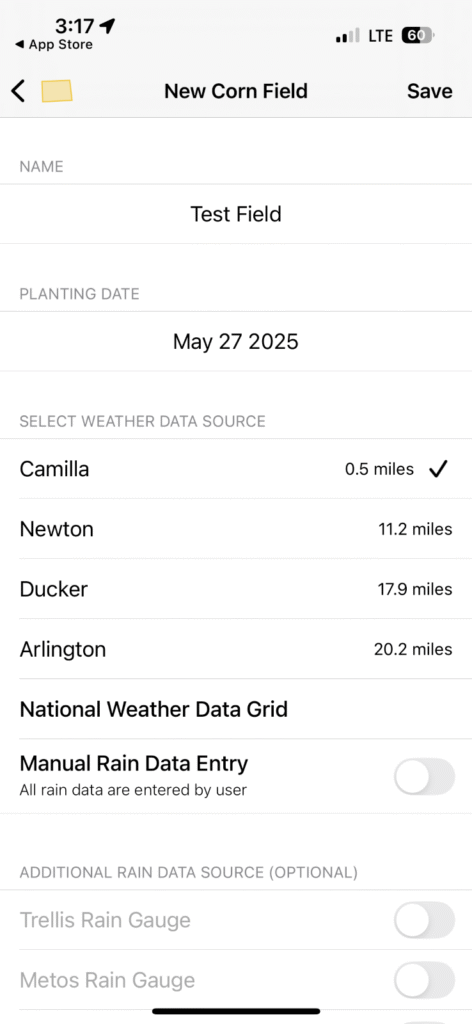Choose Ducker as weather data source
The image size is (472, 1024).
(236, 589)
